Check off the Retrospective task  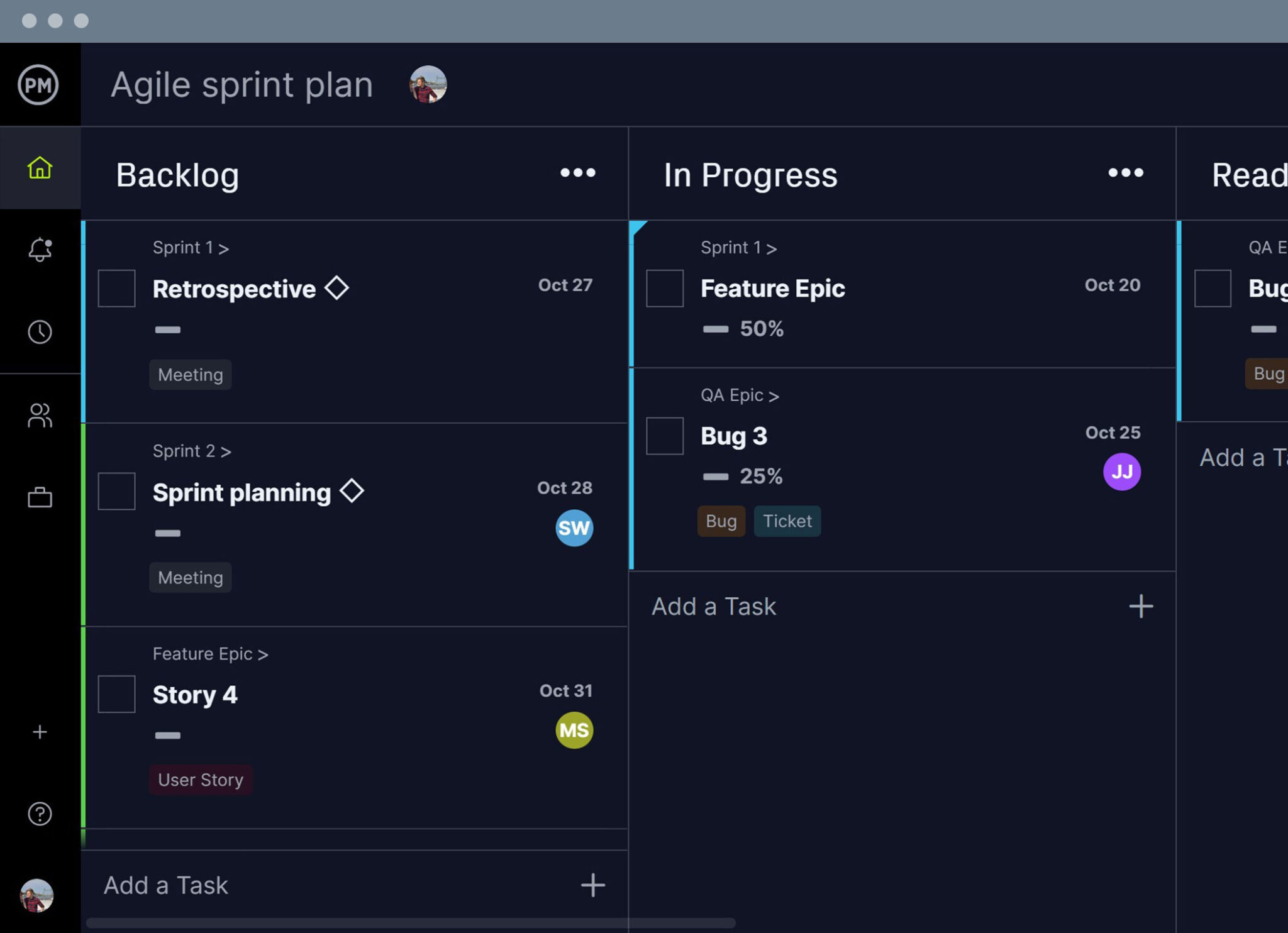(116, 288)
